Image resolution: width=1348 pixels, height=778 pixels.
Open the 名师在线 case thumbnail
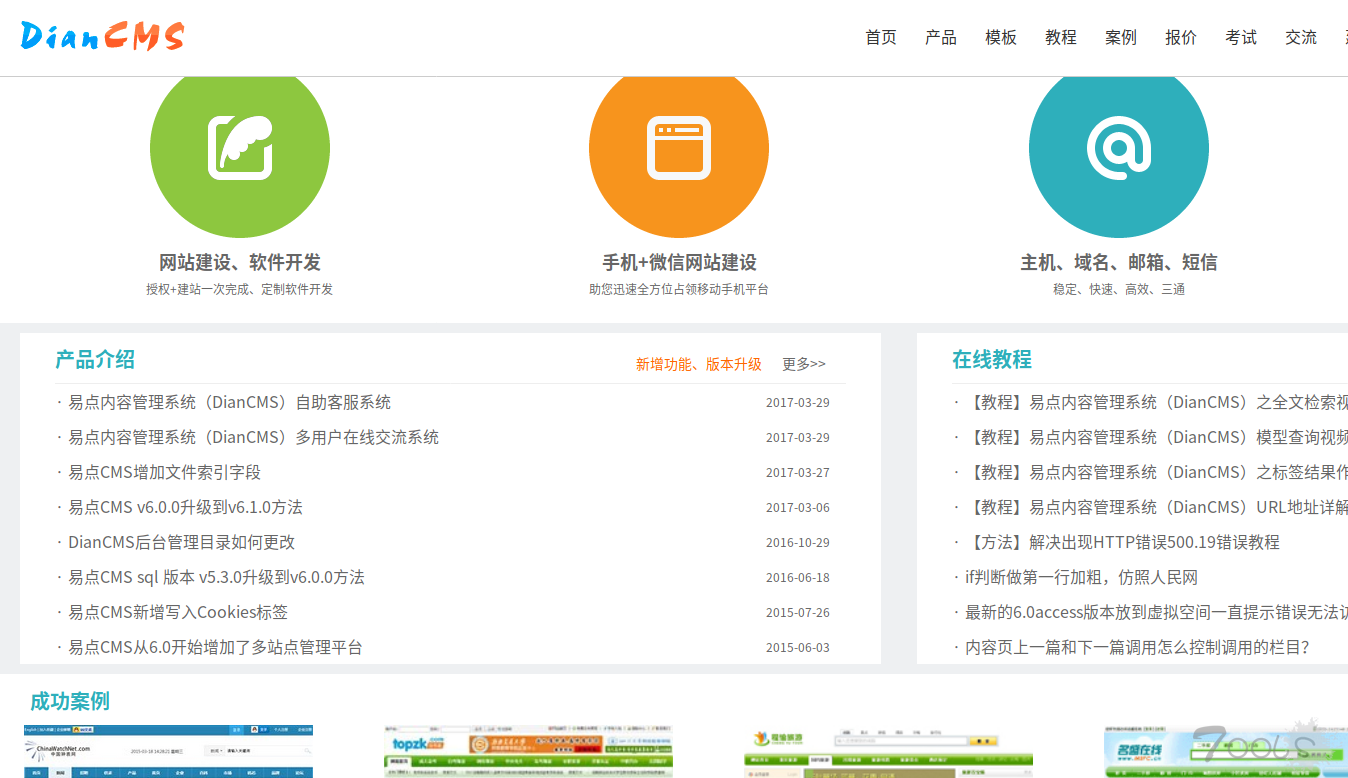[x=1226, y=751]
